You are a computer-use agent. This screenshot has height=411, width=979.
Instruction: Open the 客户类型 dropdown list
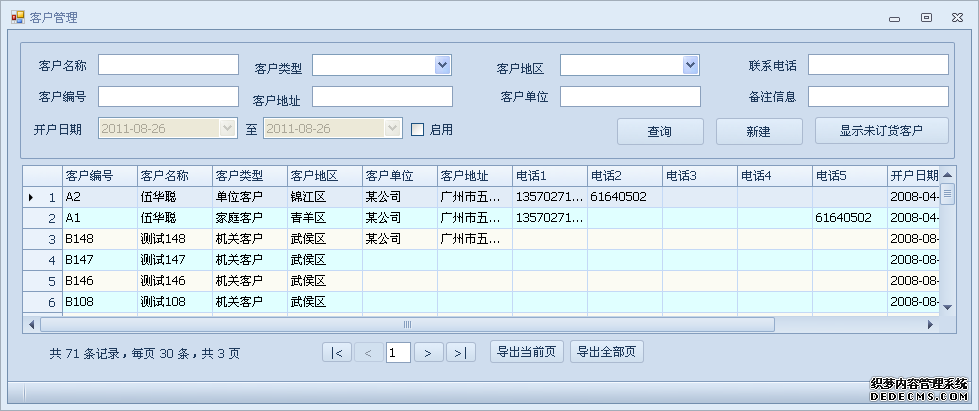[442, 65]
